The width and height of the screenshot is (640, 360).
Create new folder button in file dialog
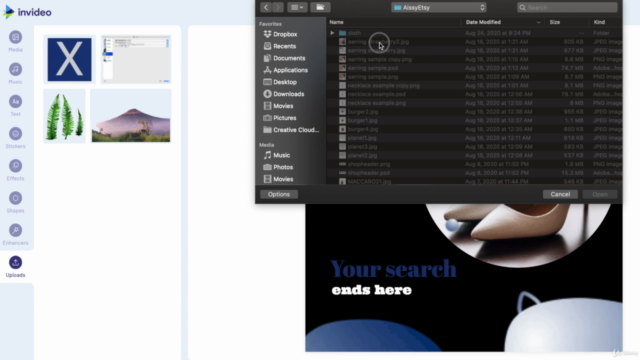(320, 7)
